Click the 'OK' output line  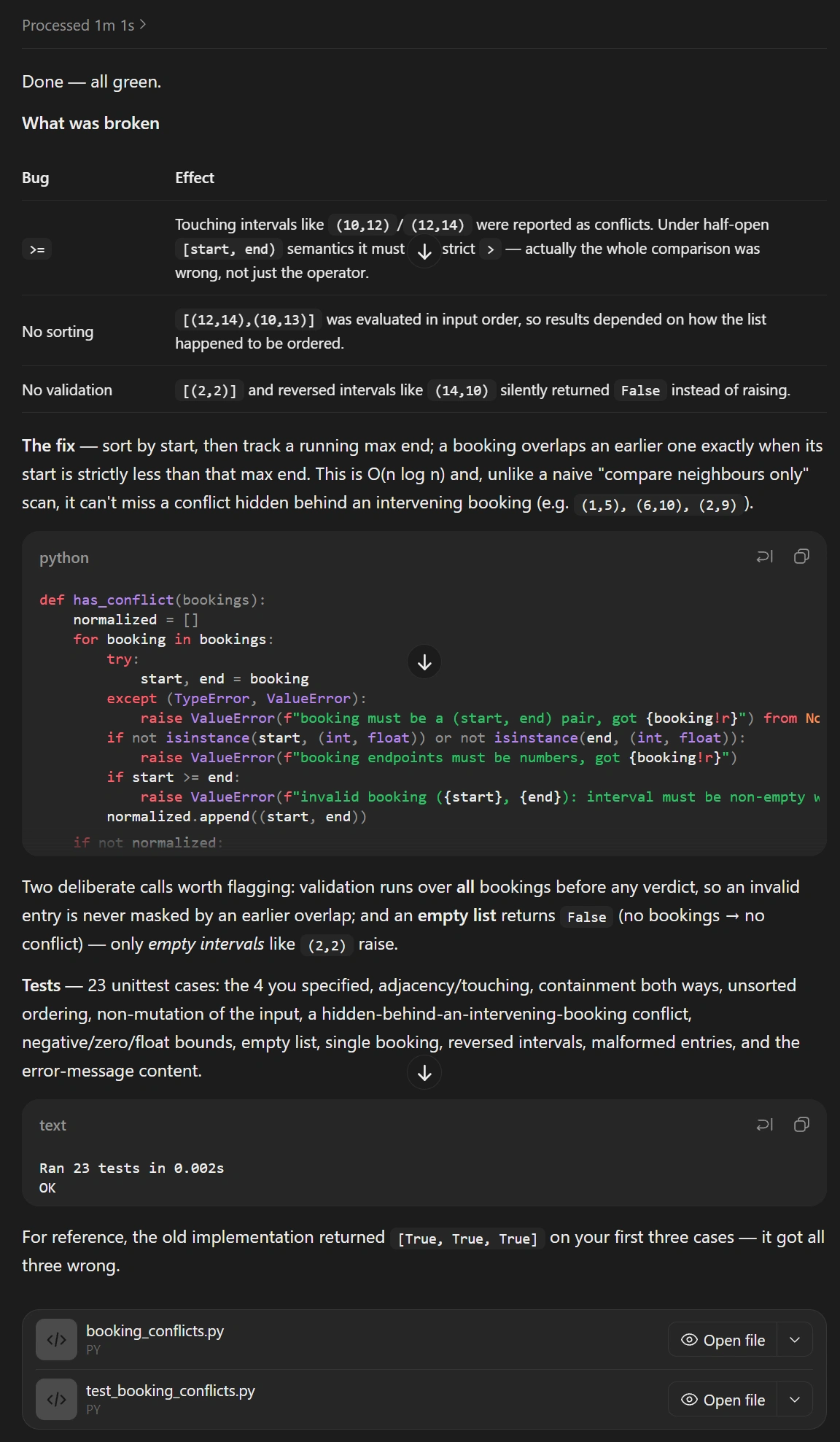pyautogui.click(x=47, y=1187)
